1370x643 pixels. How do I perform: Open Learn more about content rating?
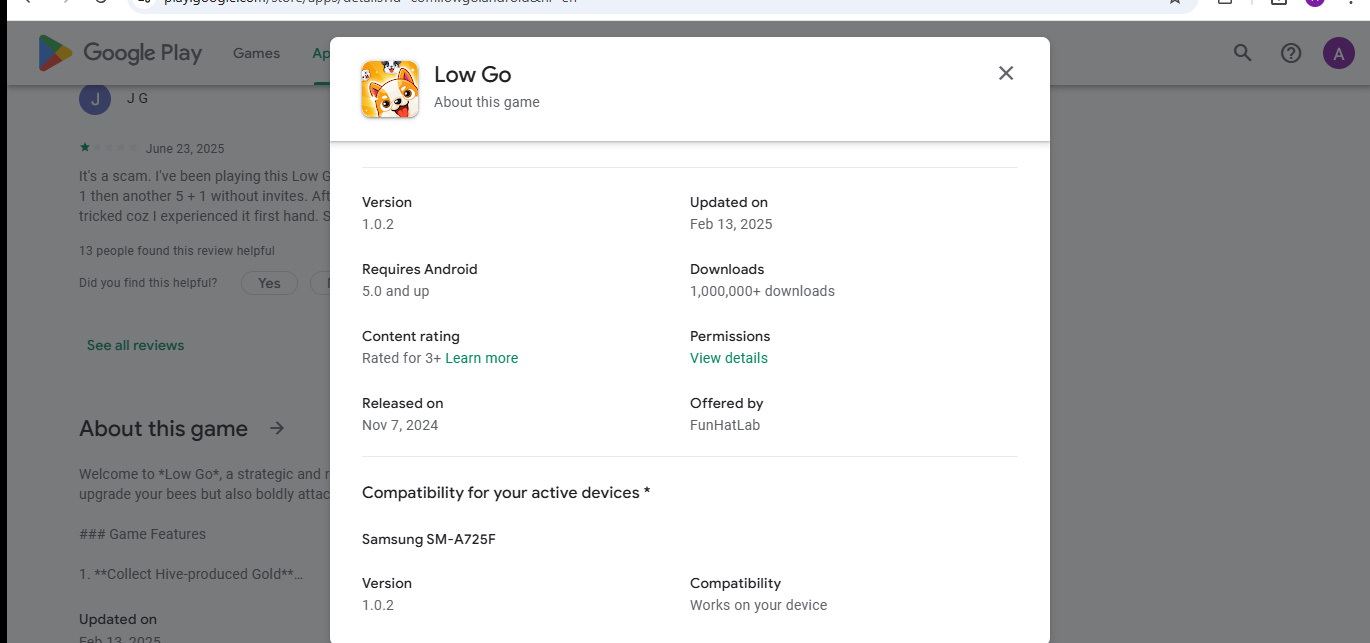click(x=482, y=358)
